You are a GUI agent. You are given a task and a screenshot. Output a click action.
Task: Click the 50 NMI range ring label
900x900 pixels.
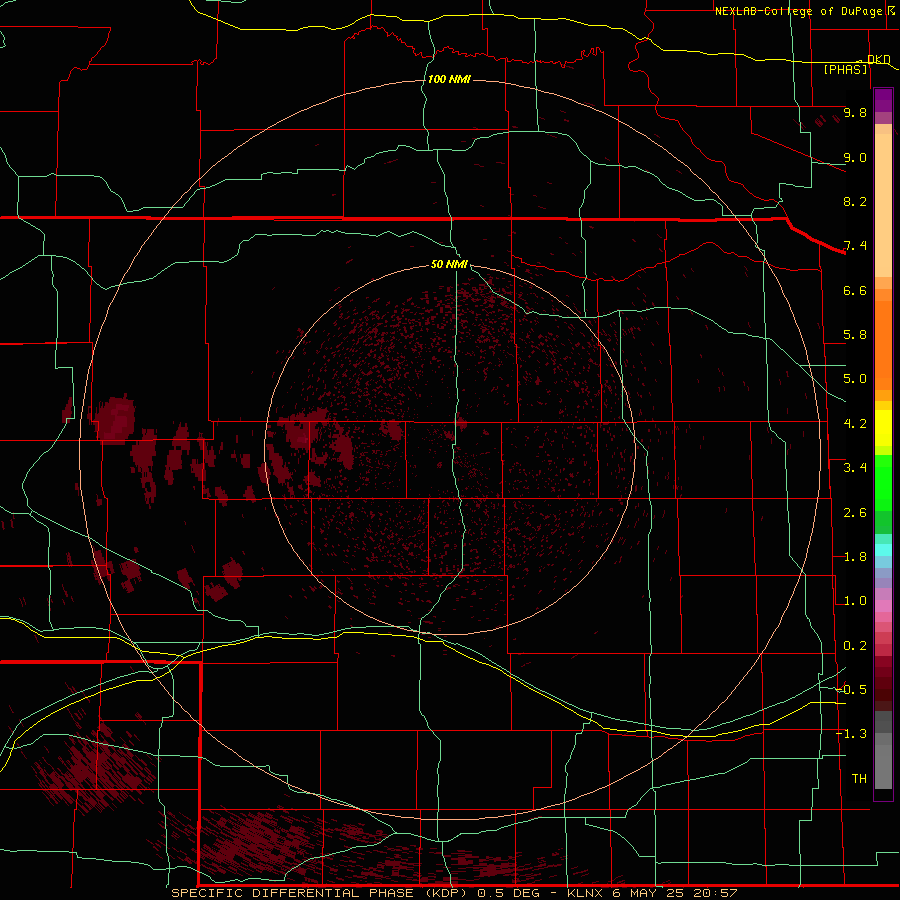[449, 264]
